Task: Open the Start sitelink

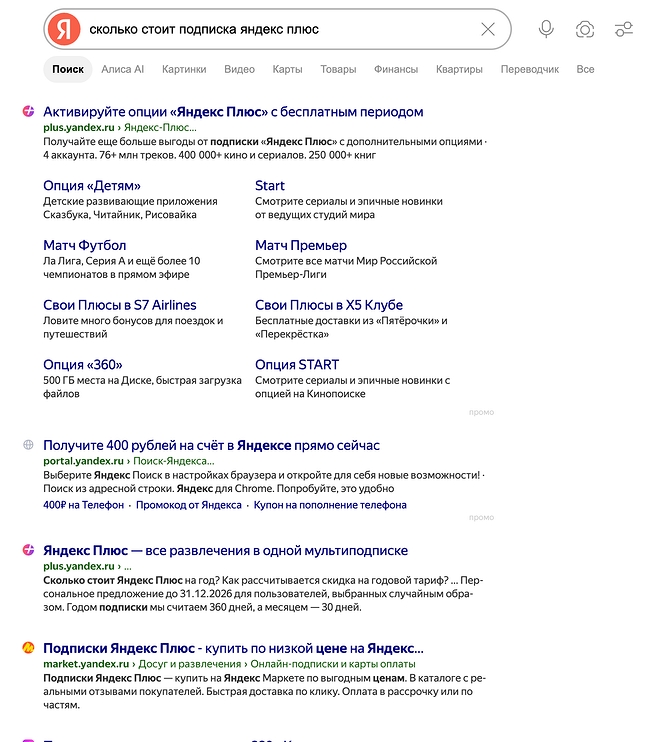Action: coord(270,186)
